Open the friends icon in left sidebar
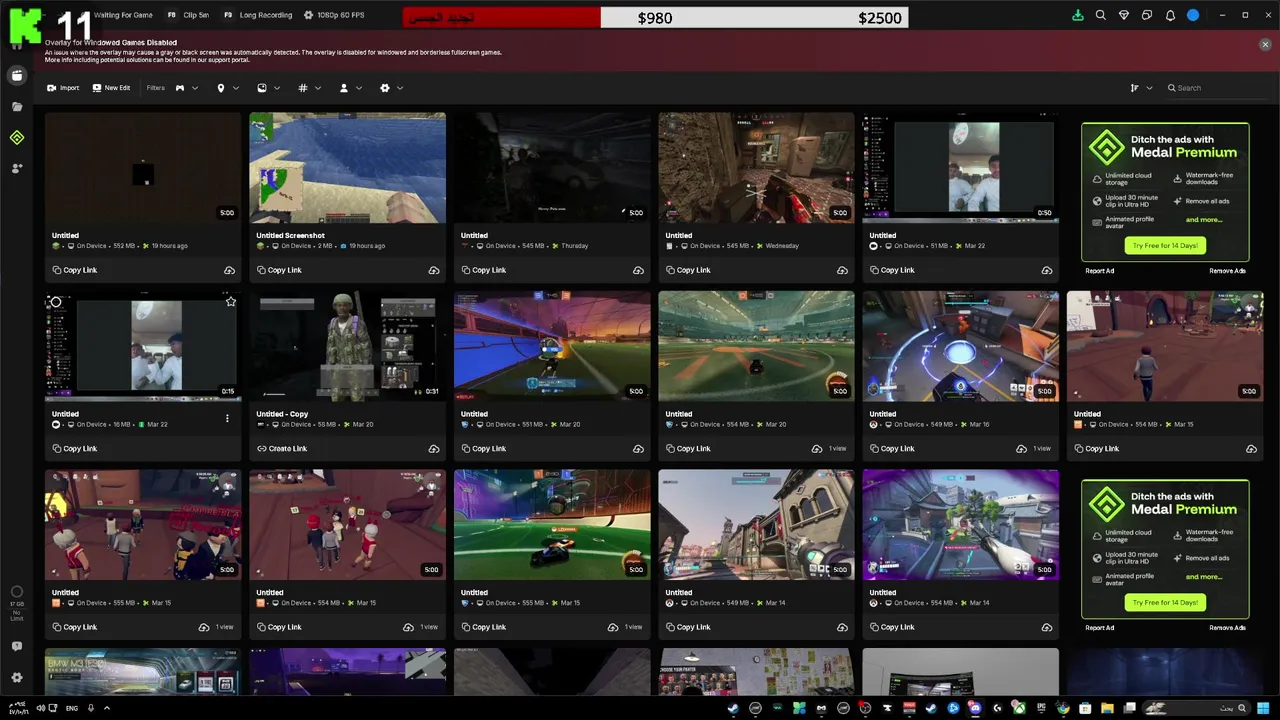The height and width of the screenshot is (720, 1280). click(x=17, y=168)
